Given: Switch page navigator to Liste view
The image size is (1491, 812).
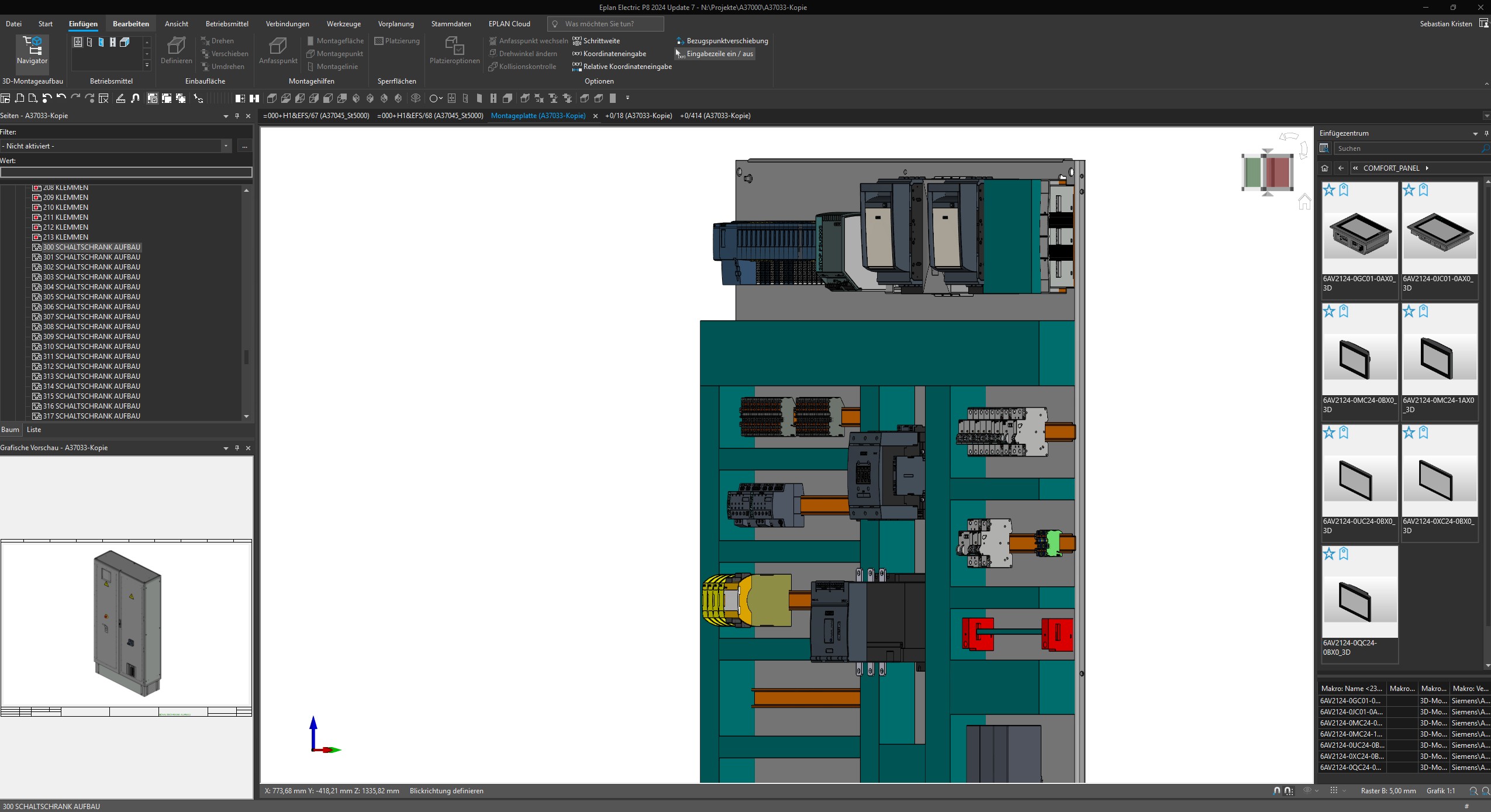Looking at the screenshot, I should [x=34, y=430].
